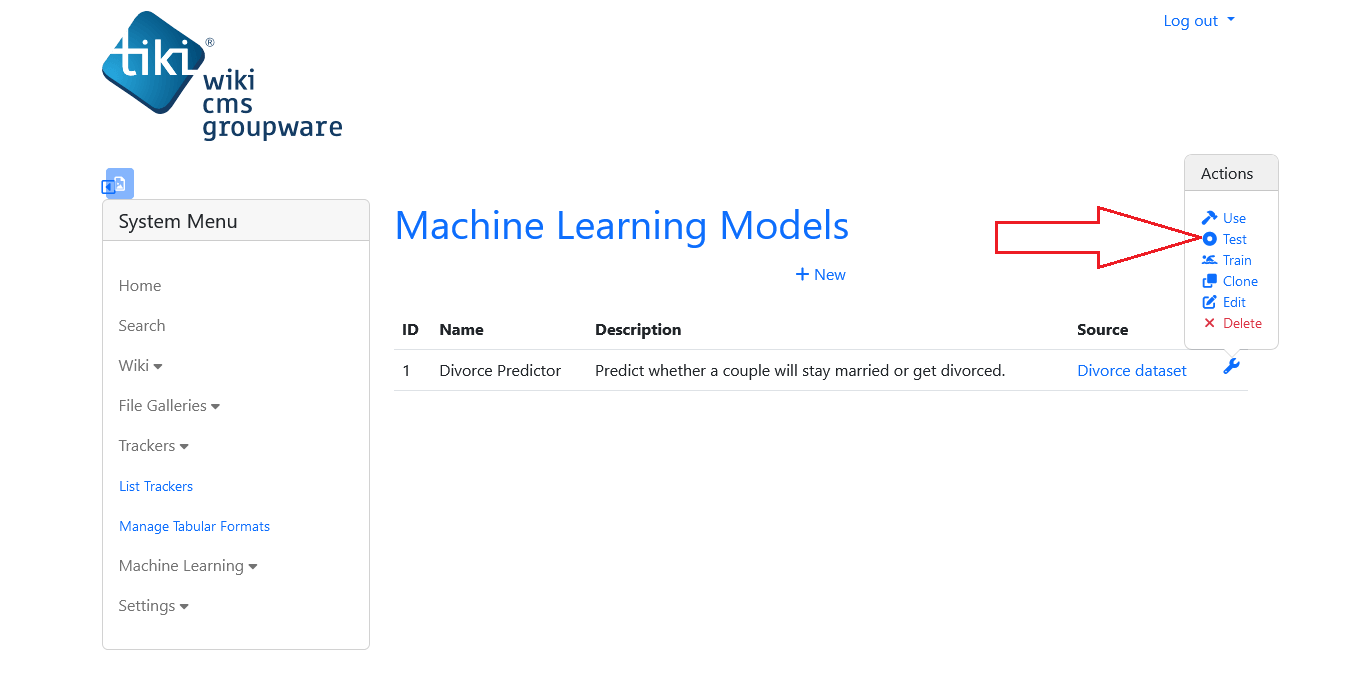Click the Edit pencil icon in Actions
Image resolution: width=1349 pixels, height=698 pixels.
point(1209,302)
